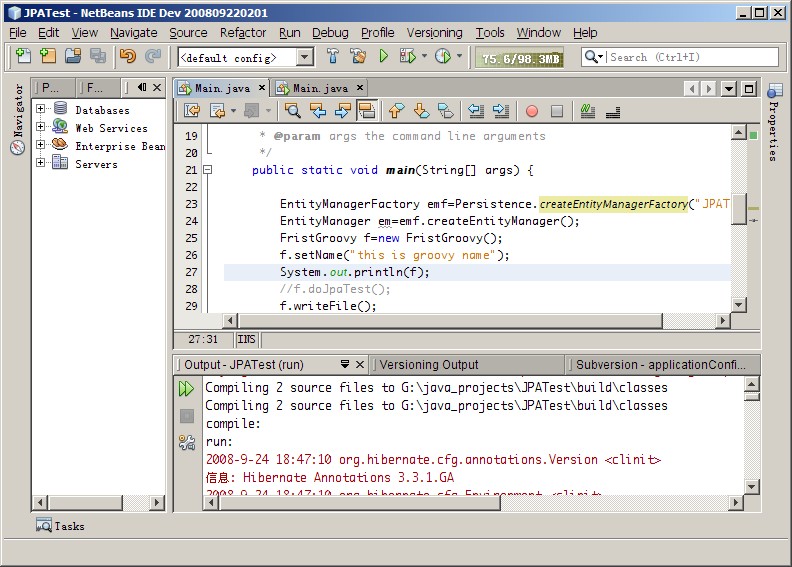792x567 pixels.
Task: Re-run the output with double green arrow
Action: (x=186, y=388)
